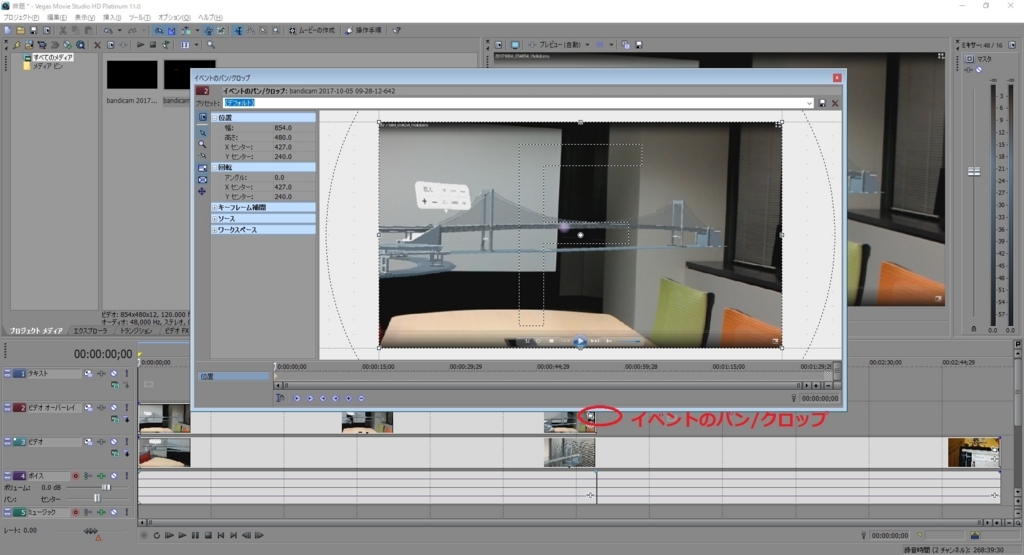The image size is (1024, 555).
Task: Click the ムービーの作成 button
Action: (x=312, y=30)
